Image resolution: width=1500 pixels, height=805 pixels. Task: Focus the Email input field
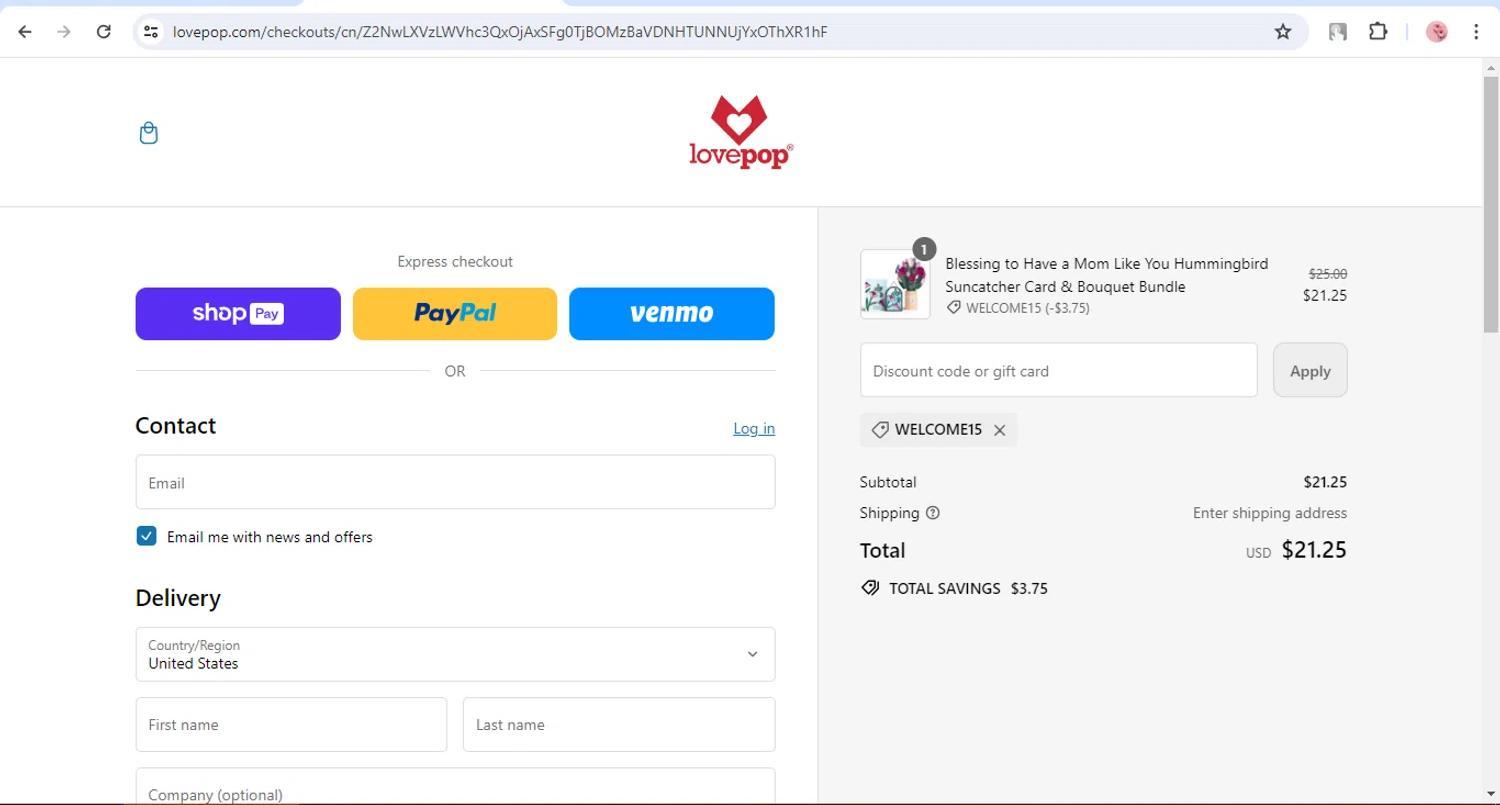(455, 482)
